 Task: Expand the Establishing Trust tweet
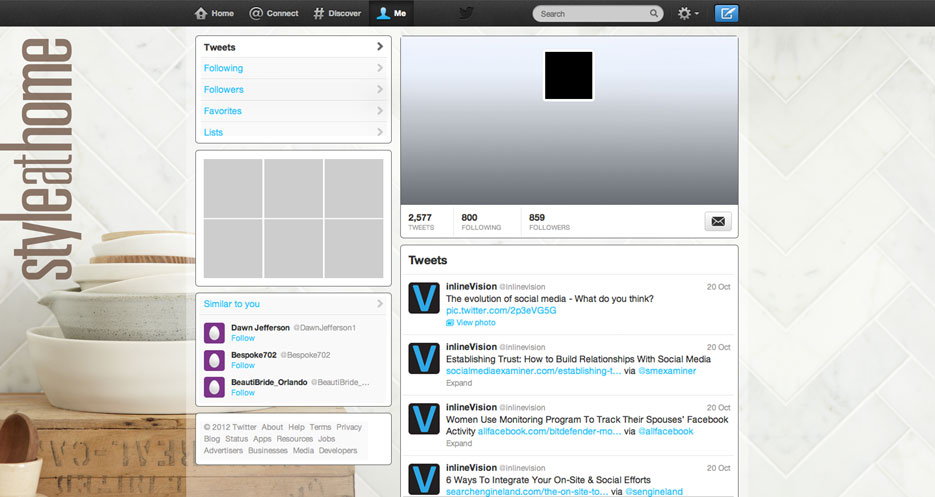(459, 383)
